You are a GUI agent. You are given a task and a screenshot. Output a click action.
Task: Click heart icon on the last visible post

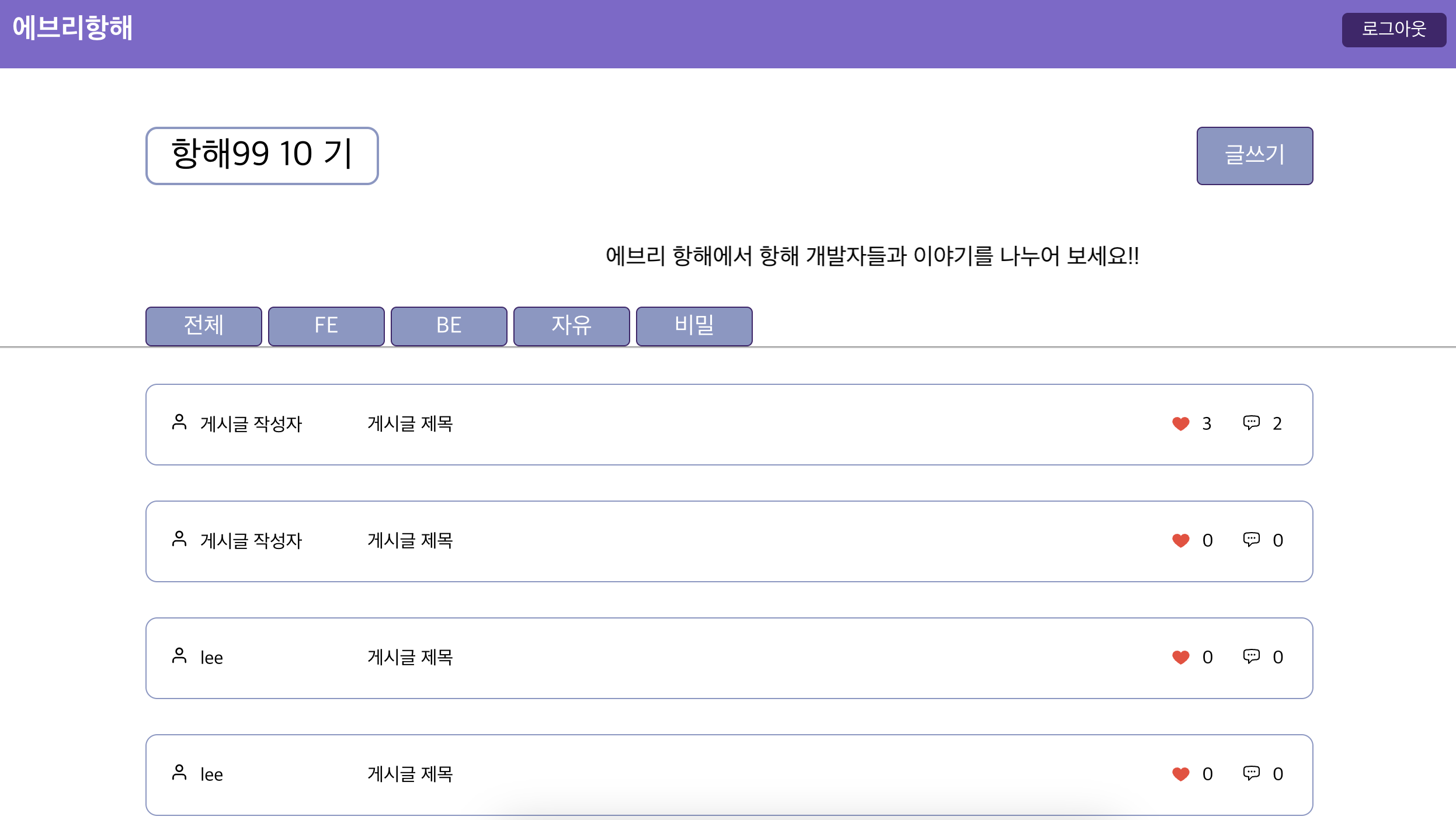1180,774
